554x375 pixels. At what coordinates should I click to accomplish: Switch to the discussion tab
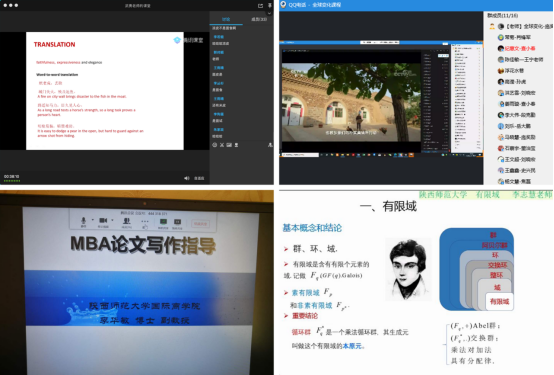point(226,19)
